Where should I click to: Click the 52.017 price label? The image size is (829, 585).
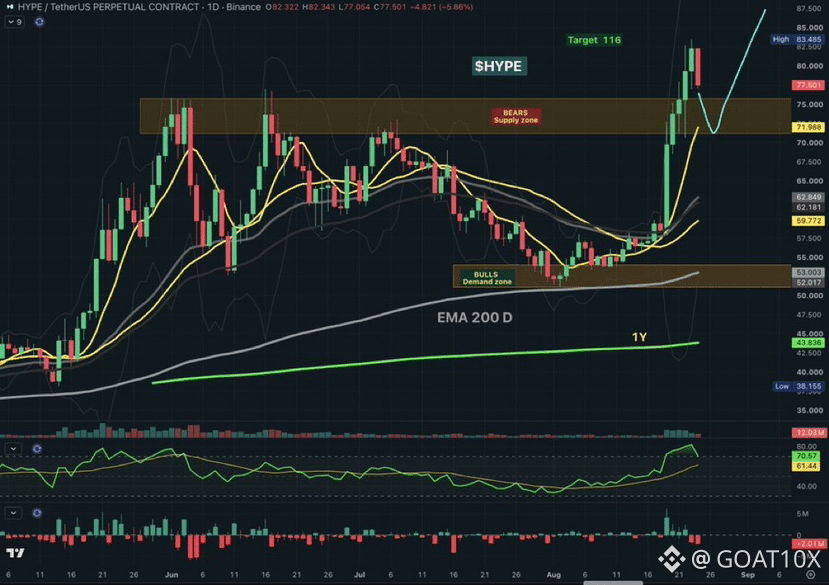808,282
